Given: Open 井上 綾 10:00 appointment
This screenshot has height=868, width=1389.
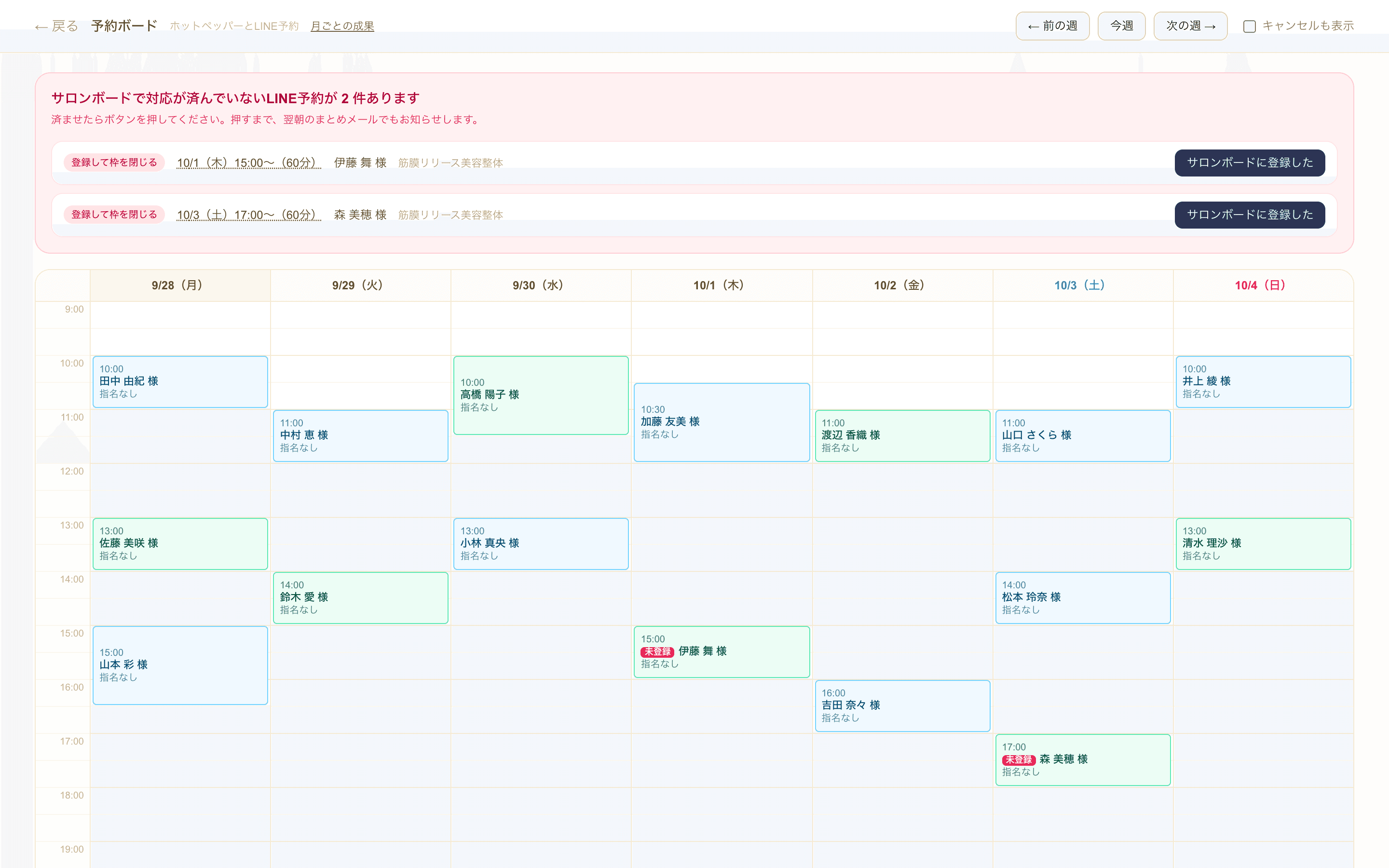Looking at the screenshot, I should [x=1263, y=382].
